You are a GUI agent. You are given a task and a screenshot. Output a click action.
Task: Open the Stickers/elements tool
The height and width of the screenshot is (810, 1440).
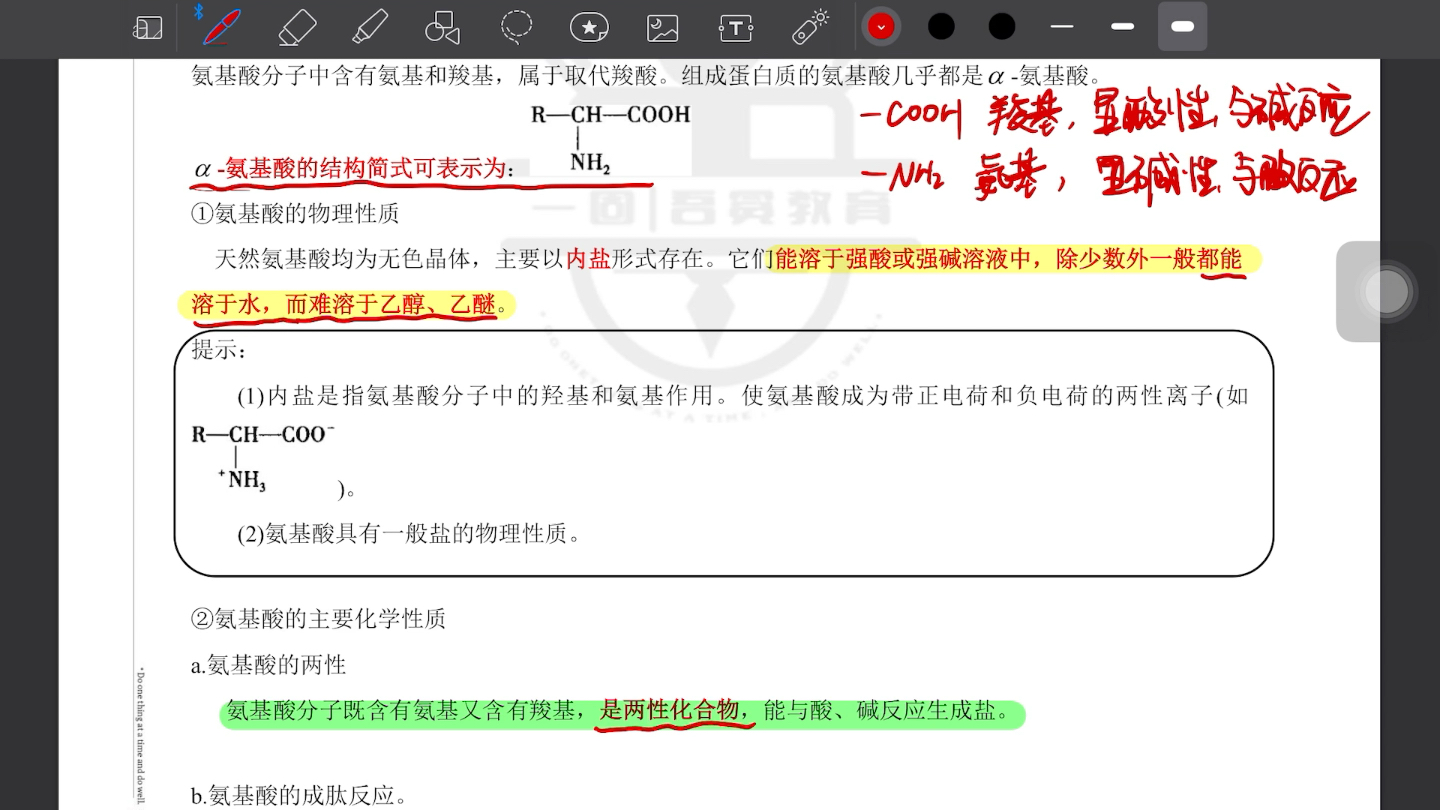pyautogui.click(x=589, y=28)
